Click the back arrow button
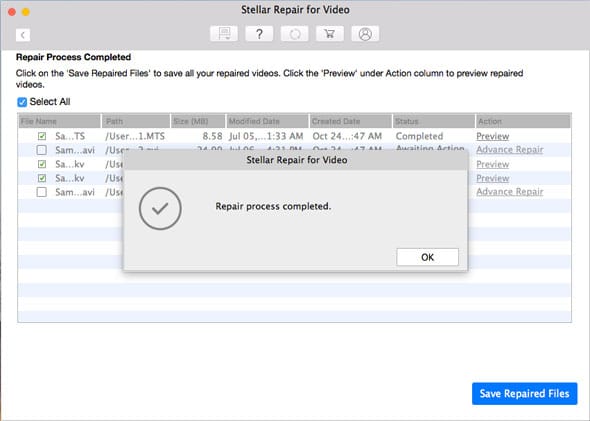 click(x=23, y=35)
